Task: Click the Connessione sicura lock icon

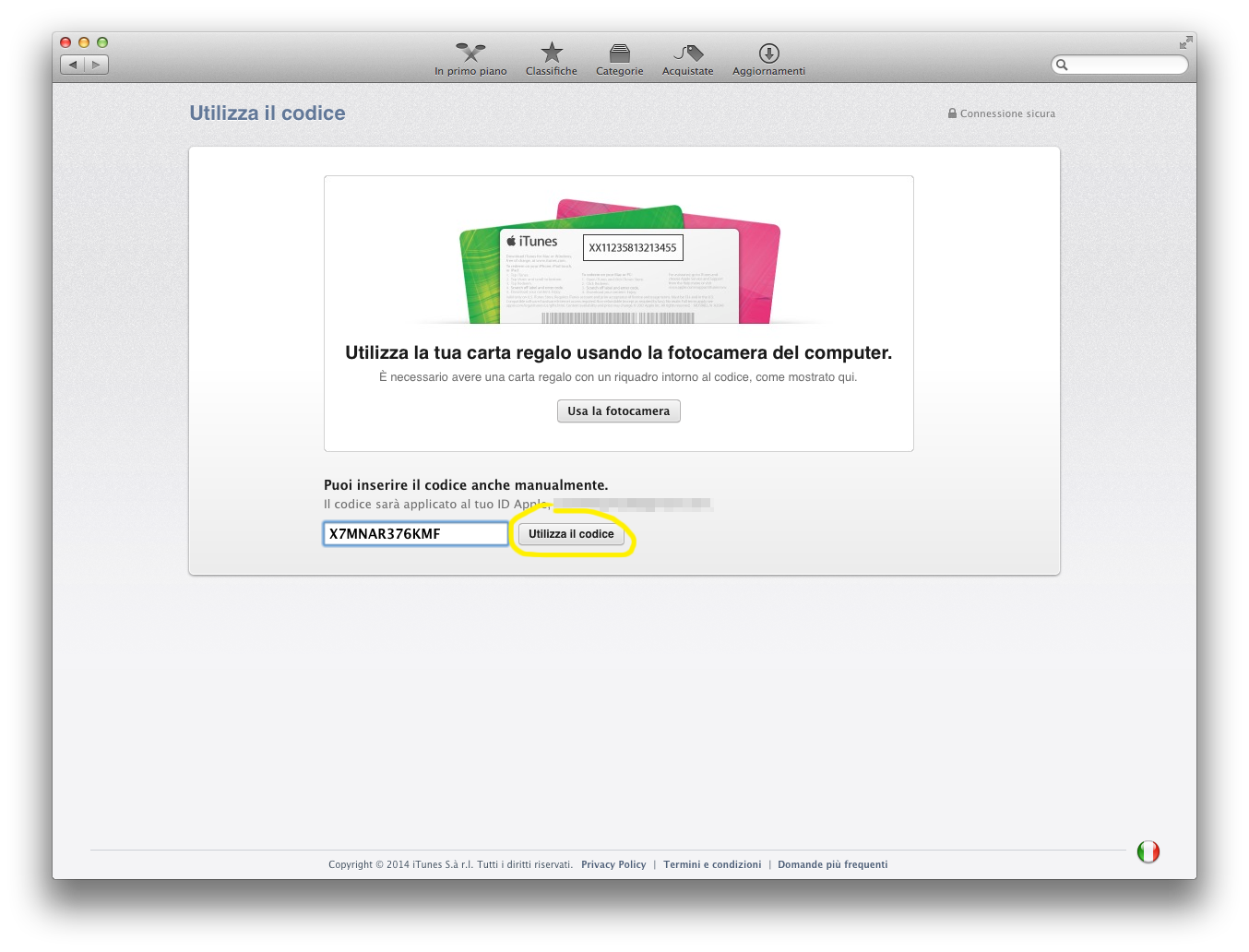Action: coord(952,113)
